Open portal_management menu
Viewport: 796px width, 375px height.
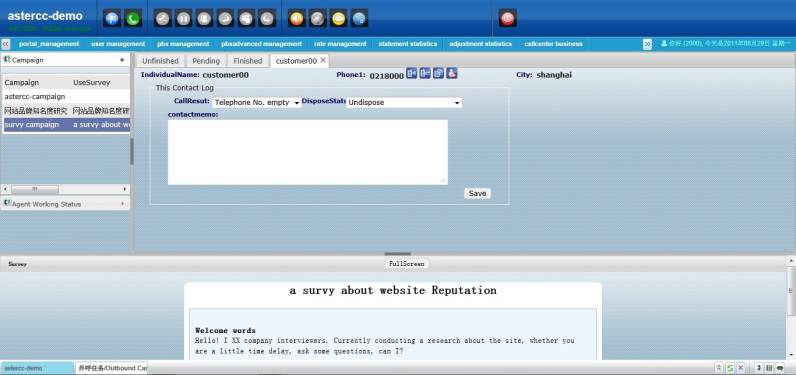(49, 44)
